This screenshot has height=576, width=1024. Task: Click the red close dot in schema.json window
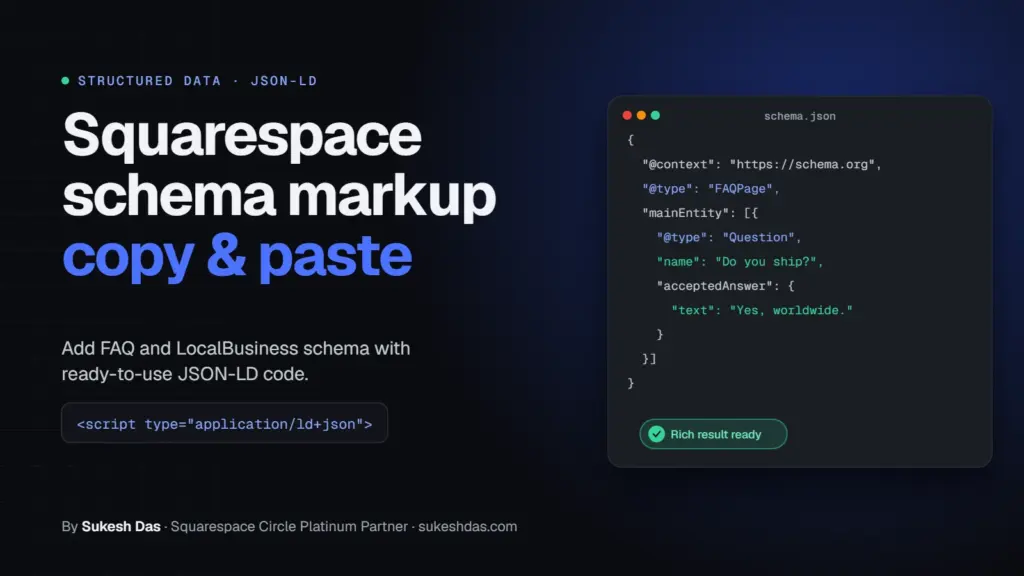tap(627, 115)
